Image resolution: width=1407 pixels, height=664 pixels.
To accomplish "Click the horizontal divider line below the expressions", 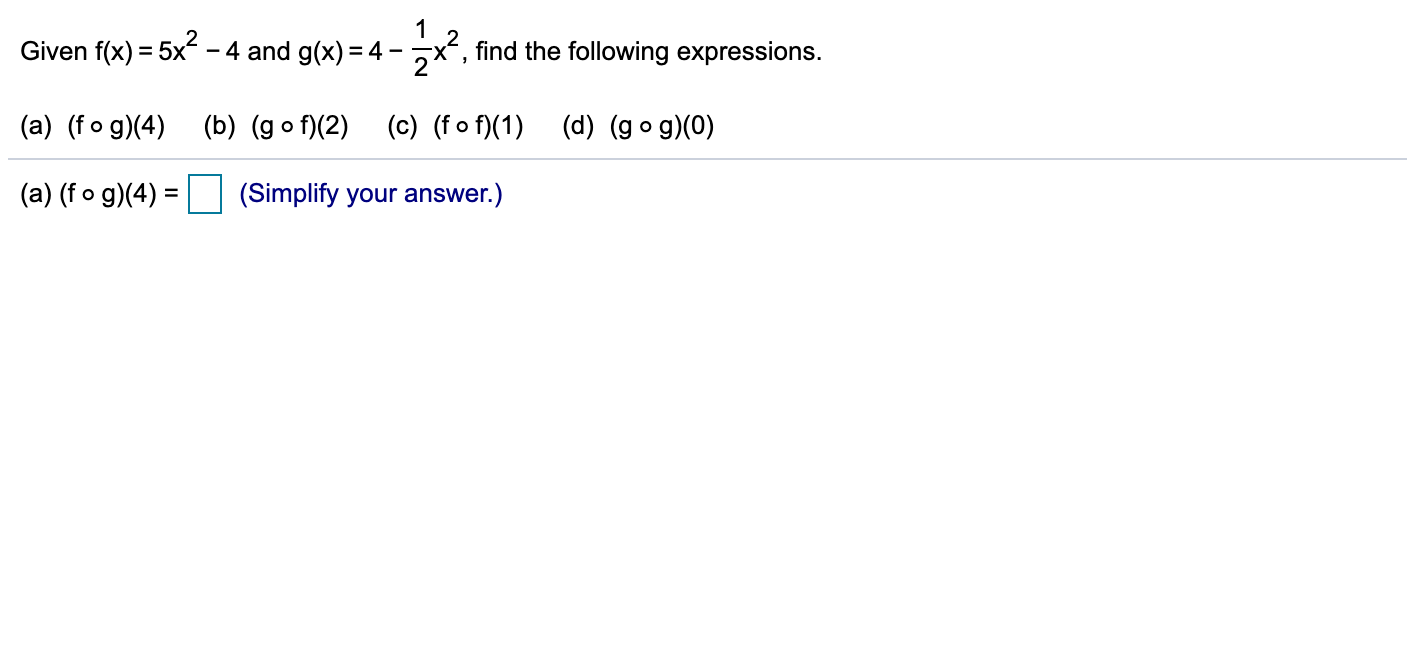I will pos(700,157).
